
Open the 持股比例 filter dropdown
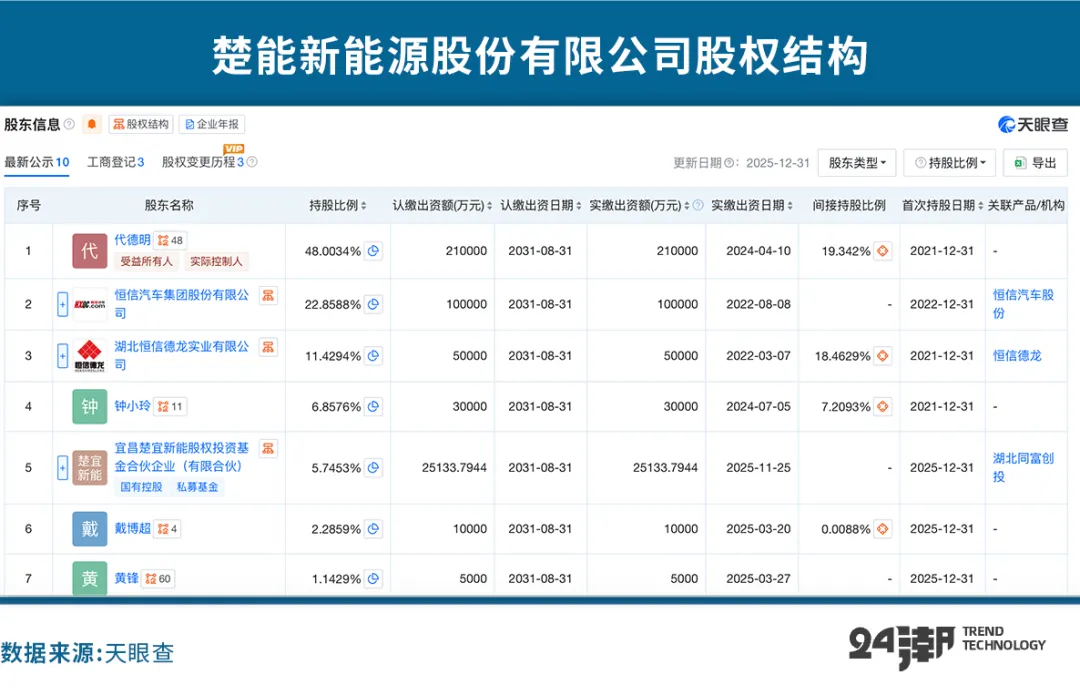pyautogui.click(x=950, y=163)
